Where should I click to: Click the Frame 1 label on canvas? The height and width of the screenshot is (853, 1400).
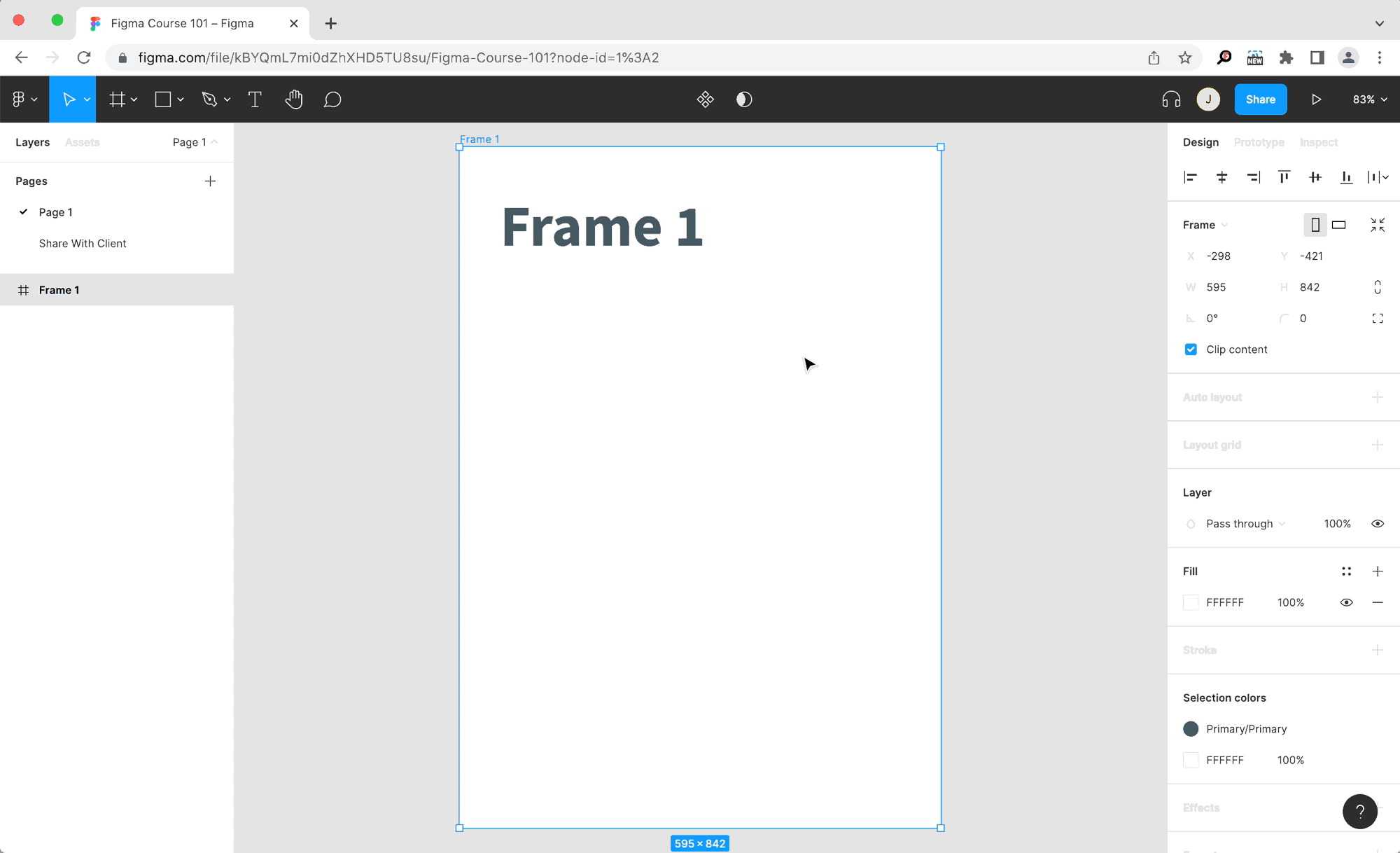(x=479, y=139)
